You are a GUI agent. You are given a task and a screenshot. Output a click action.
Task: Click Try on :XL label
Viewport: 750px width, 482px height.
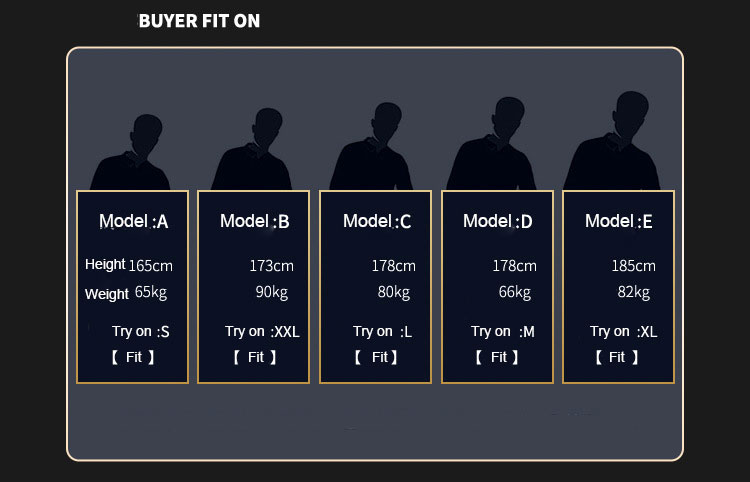click(x=623, y=331)
